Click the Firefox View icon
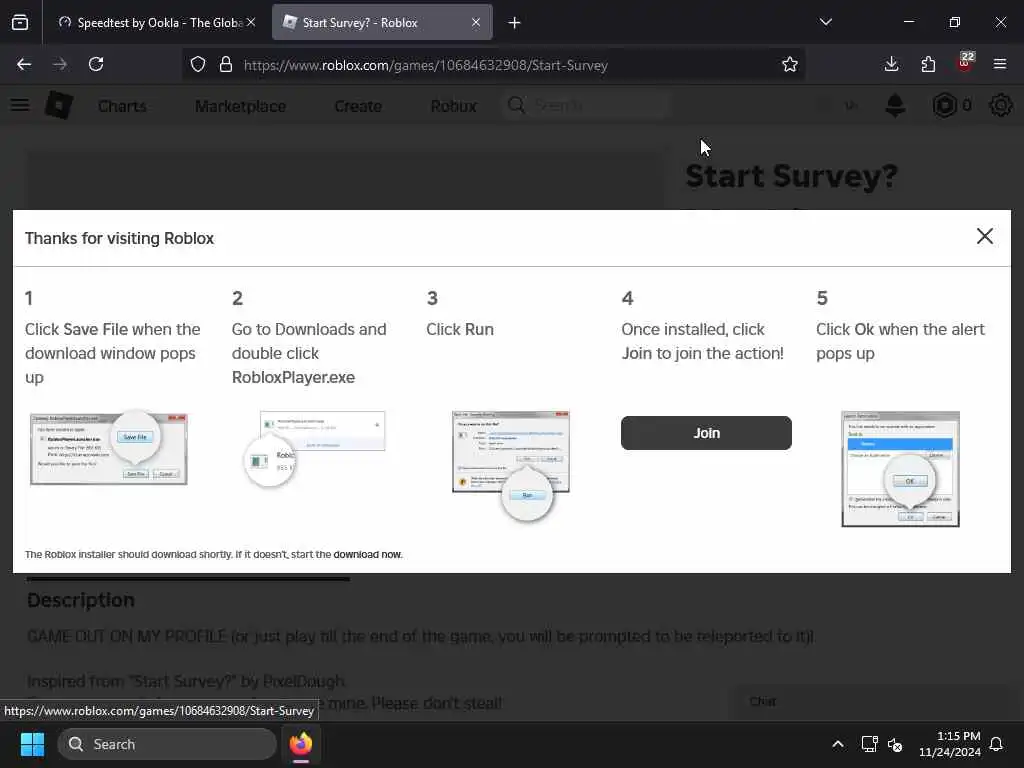This screenshot has height=768, width=1024. coord(20,22)
